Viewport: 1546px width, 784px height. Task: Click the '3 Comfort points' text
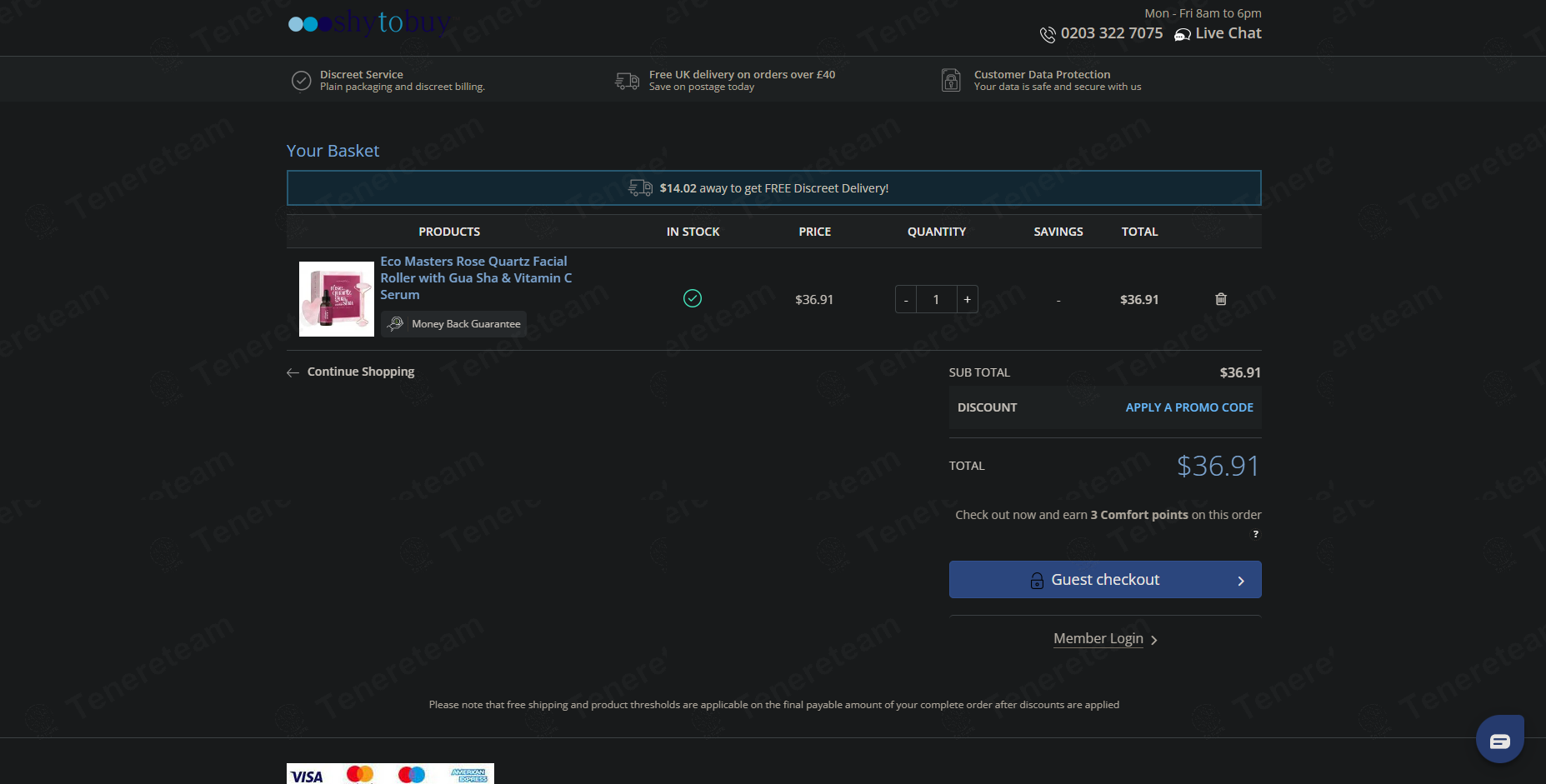(x=1139, y=515)
